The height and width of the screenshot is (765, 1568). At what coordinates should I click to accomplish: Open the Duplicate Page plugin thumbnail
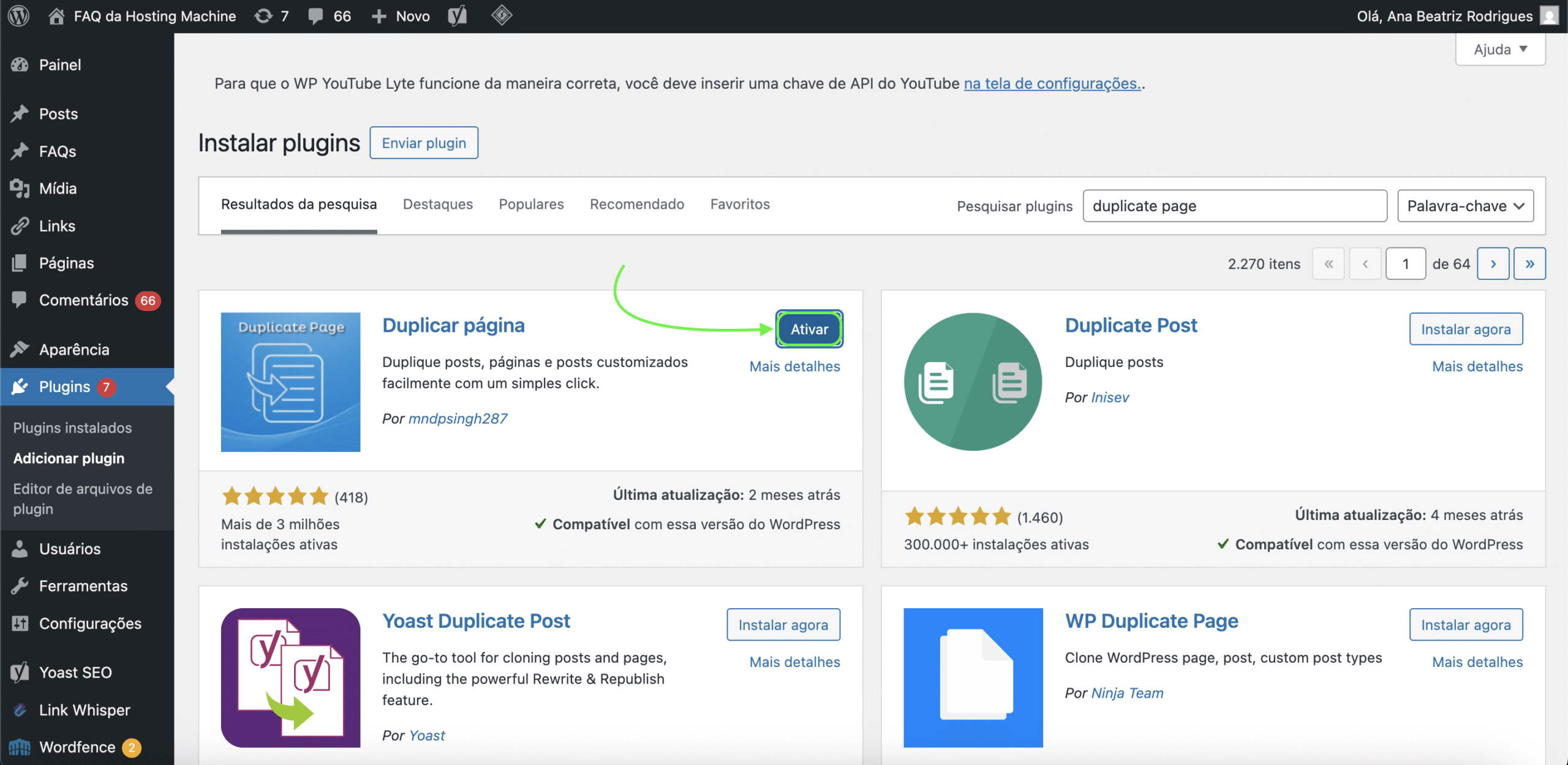click(291, 382)
